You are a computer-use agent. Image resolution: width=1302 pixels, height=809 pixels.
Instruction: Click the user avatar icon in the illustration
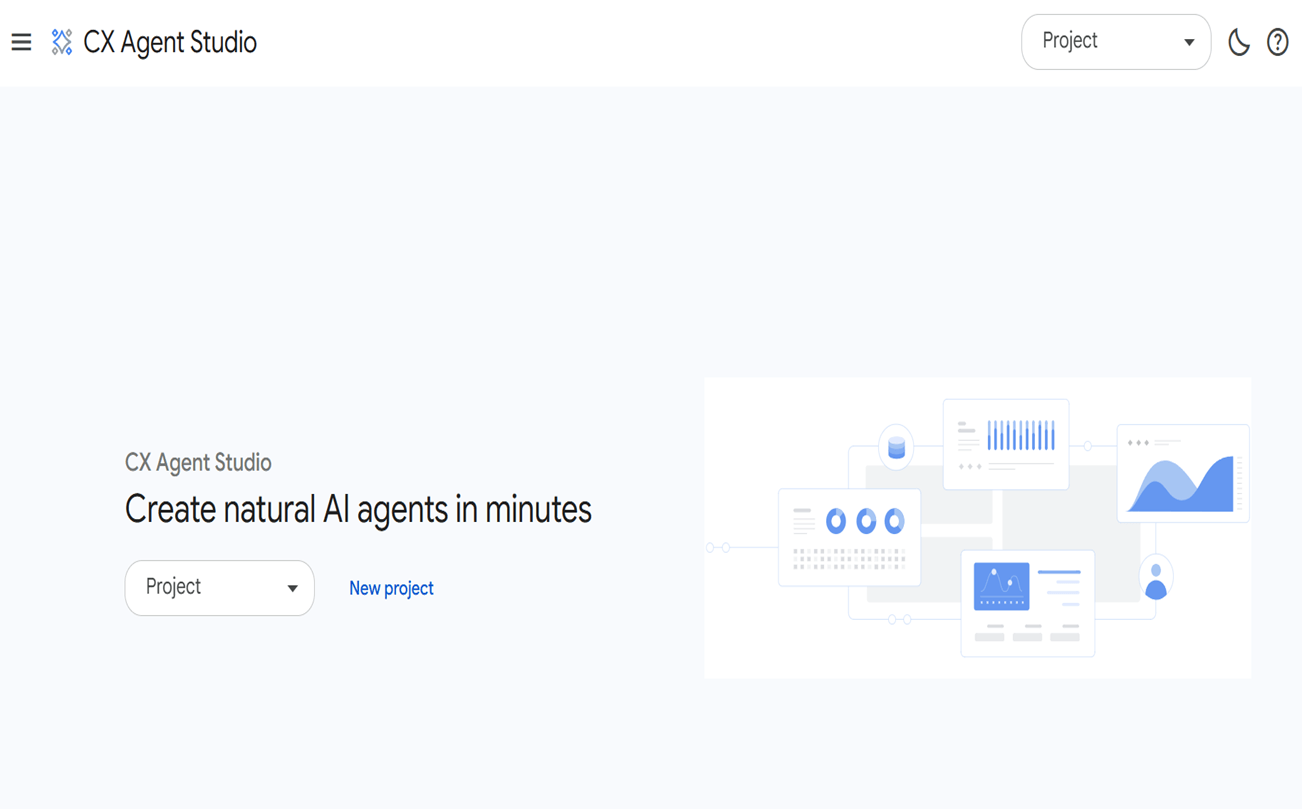[1155, 580]
